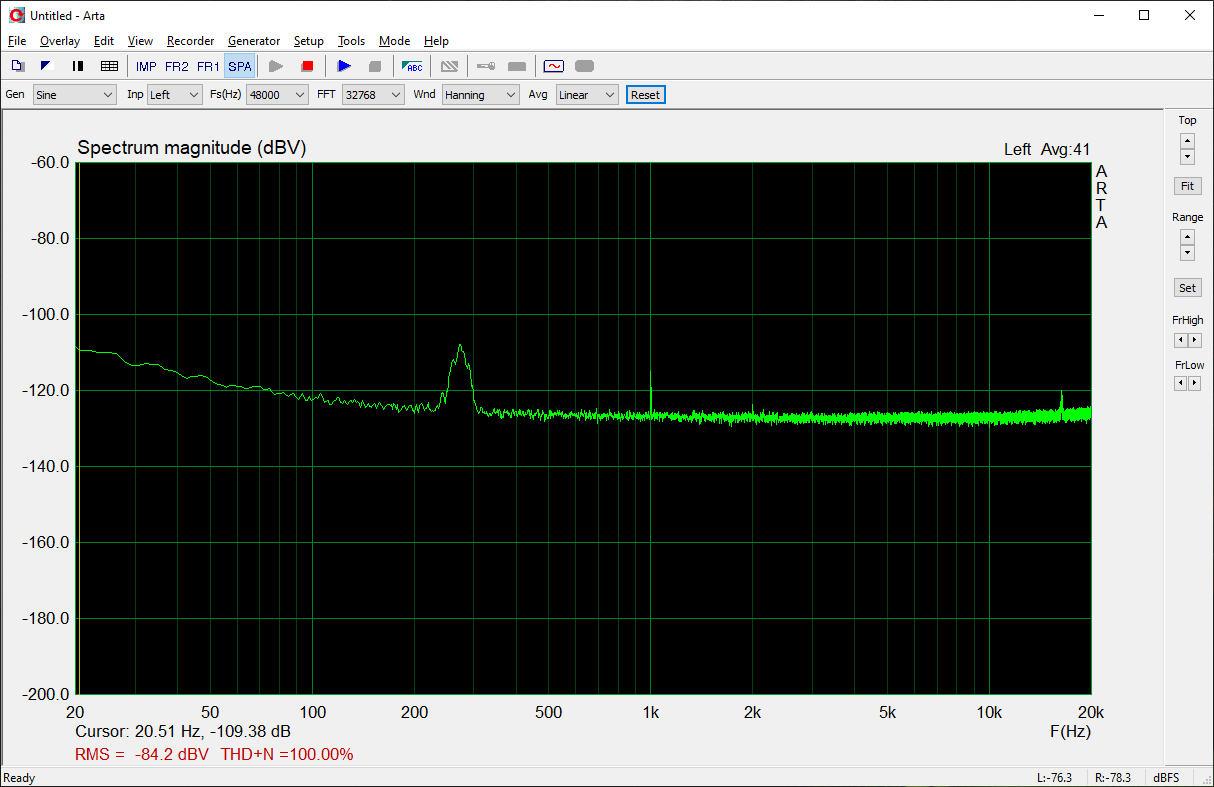Click the Cursor frequency readout text

tap(183, 731)
